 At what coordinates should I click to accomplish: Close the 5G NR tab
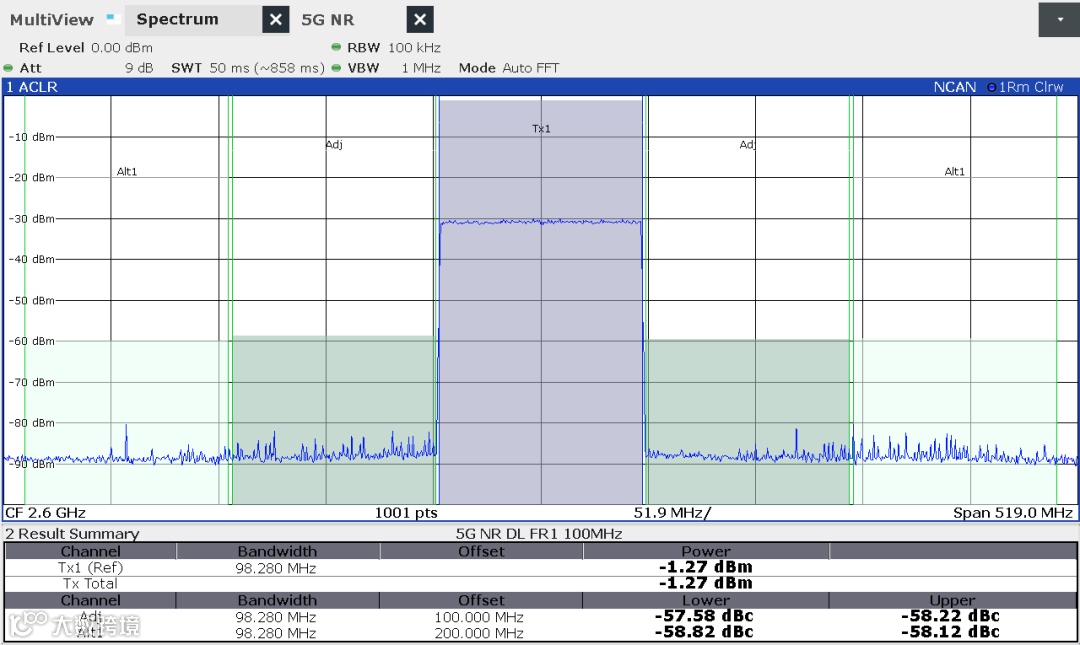point(419,20)
